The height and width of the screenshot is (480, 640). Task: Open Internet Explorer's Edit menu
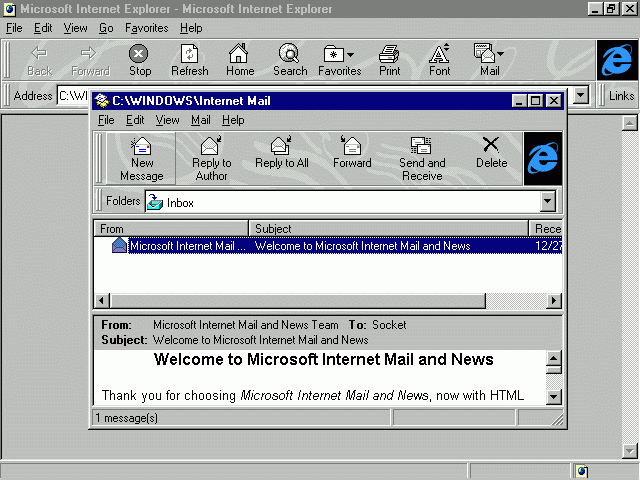click(x=43, y=28)
